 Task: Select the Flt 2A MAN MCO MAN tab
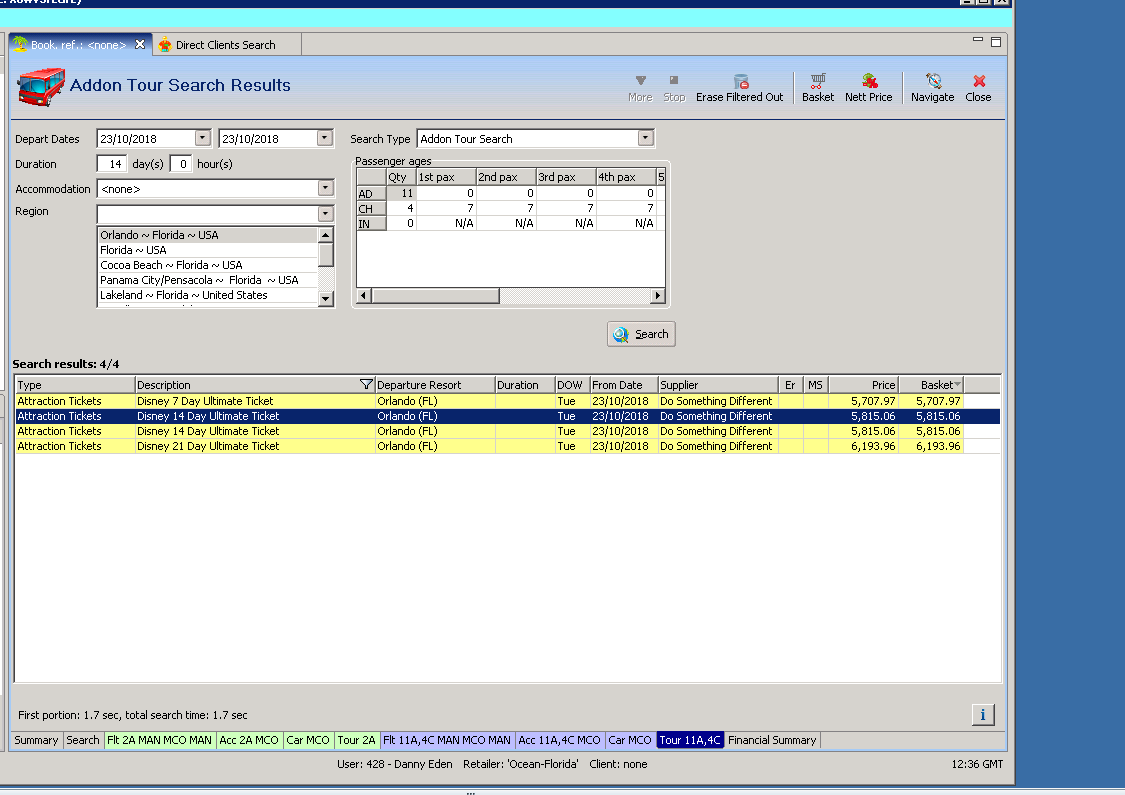point(160,741)
